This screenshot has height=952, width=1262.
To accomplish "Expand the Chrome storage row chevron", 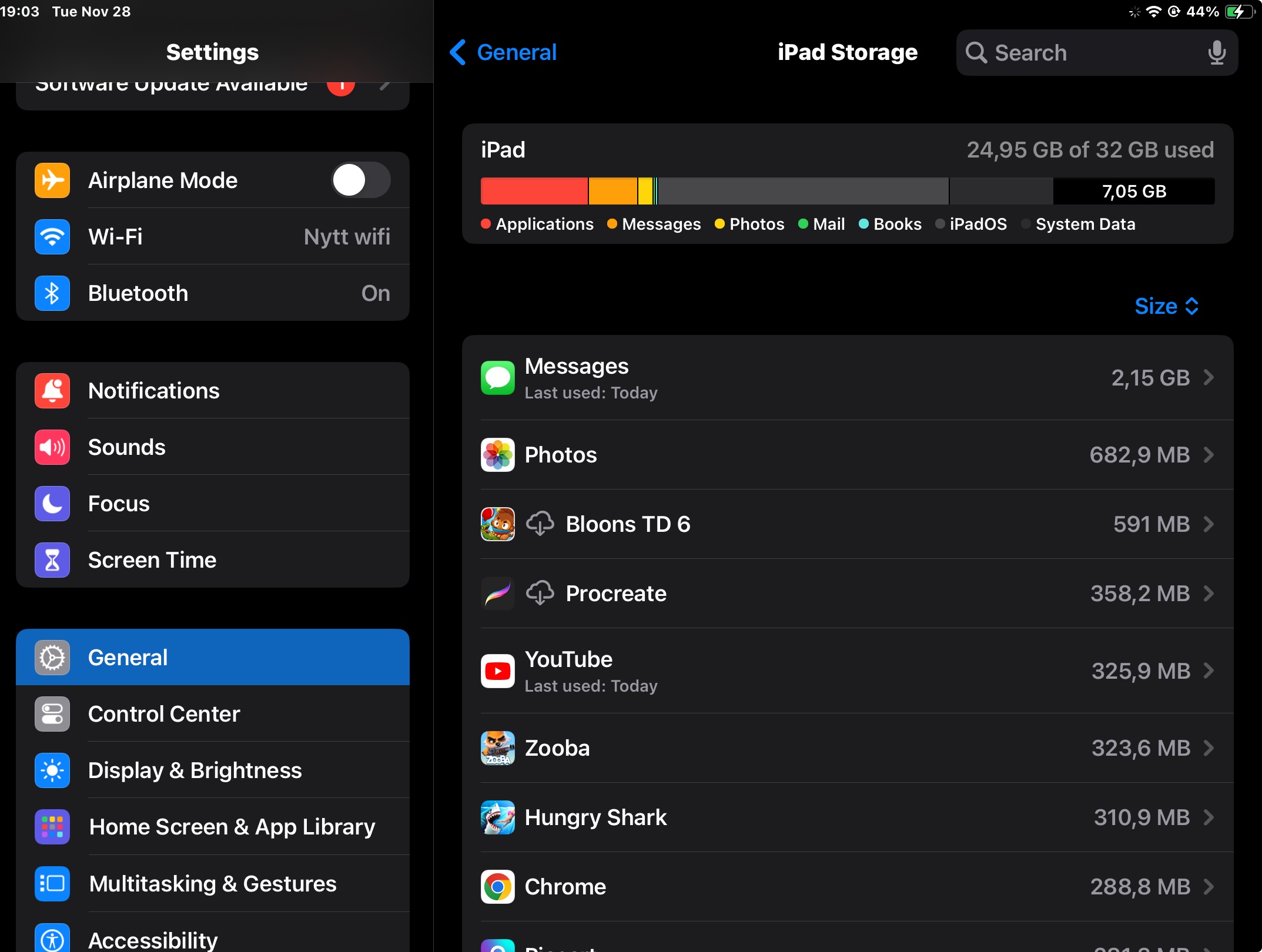I will [x=1209, y=887].
